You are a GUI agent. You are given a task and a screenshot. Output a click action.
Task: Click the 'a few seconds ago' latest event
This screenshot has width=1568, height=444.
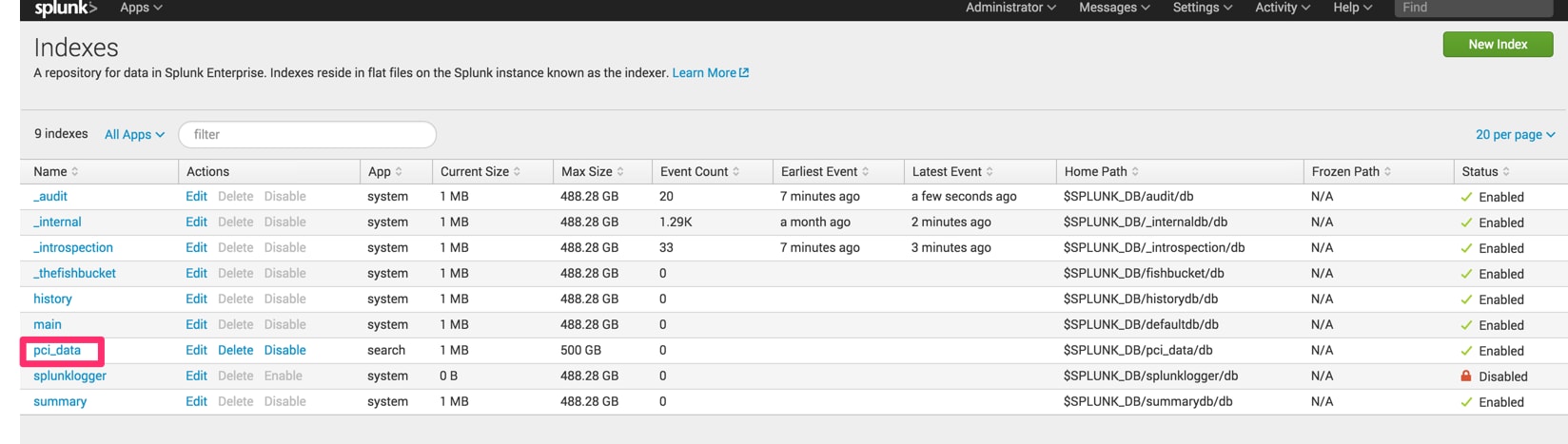964,197
